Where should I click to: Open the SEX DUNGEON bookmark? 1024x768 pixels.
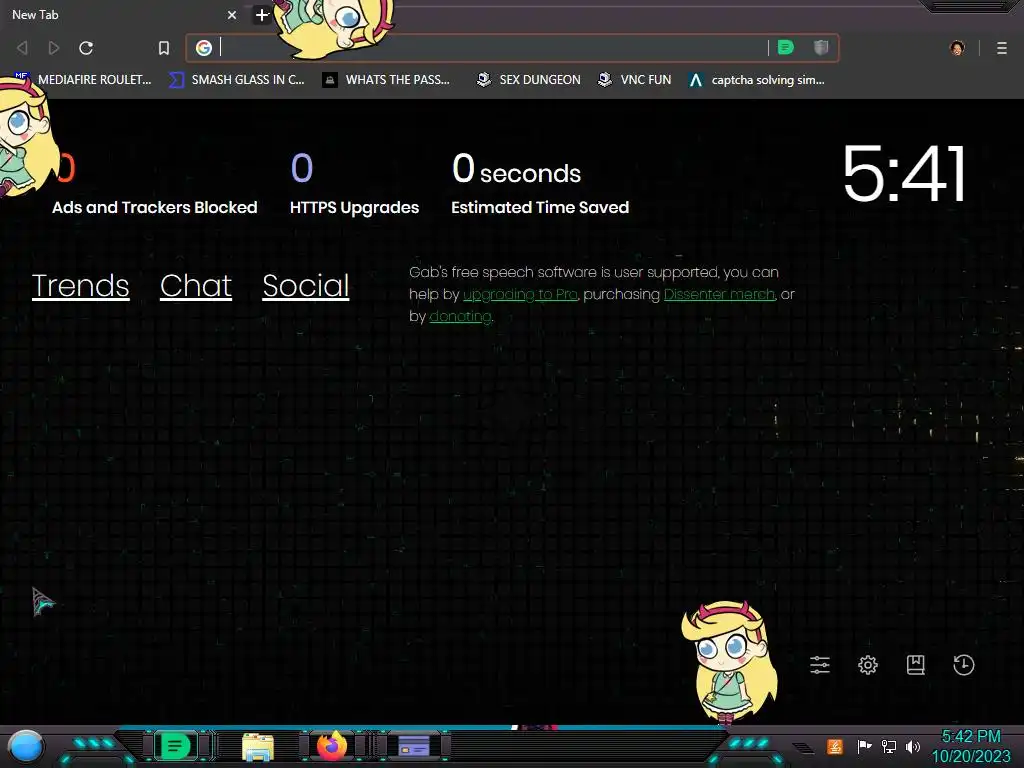[x=528, y=80]
